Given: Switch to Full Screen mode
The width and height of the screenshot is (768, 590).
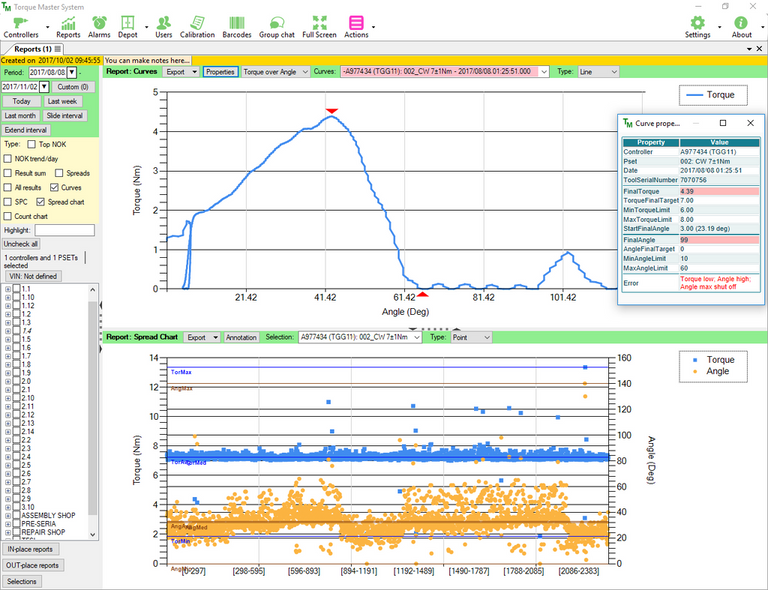Looking at the screenshot, I should coord(319,22).
